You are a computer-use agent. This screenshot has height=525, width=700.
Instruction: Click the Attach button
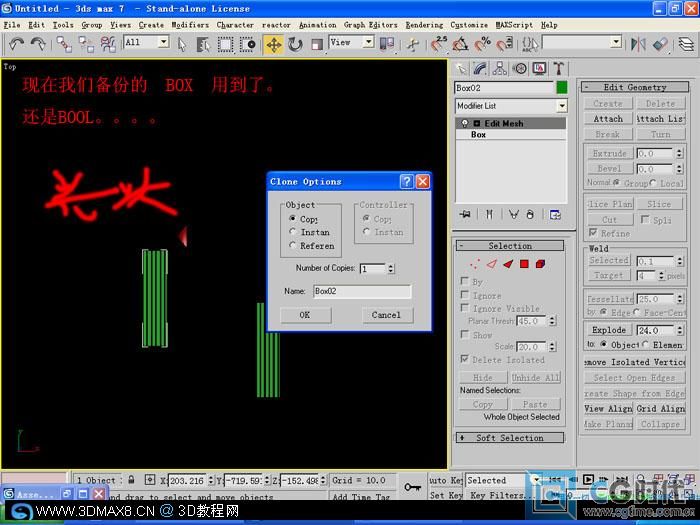[x=608, y=119]
